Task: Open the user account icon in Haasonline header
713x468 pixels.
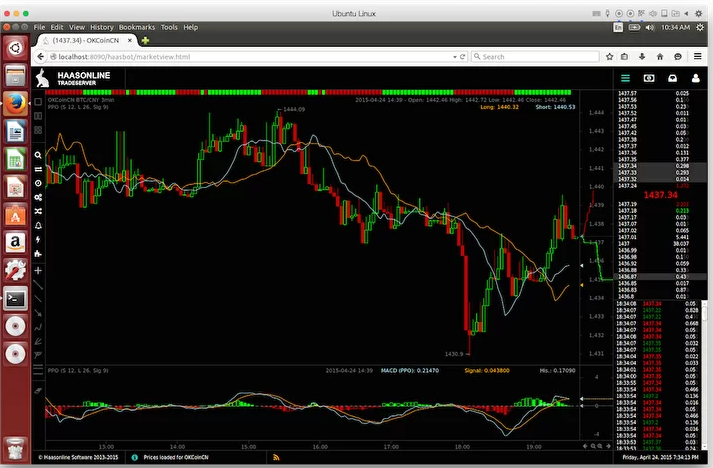Action: [x=696, y=78]
